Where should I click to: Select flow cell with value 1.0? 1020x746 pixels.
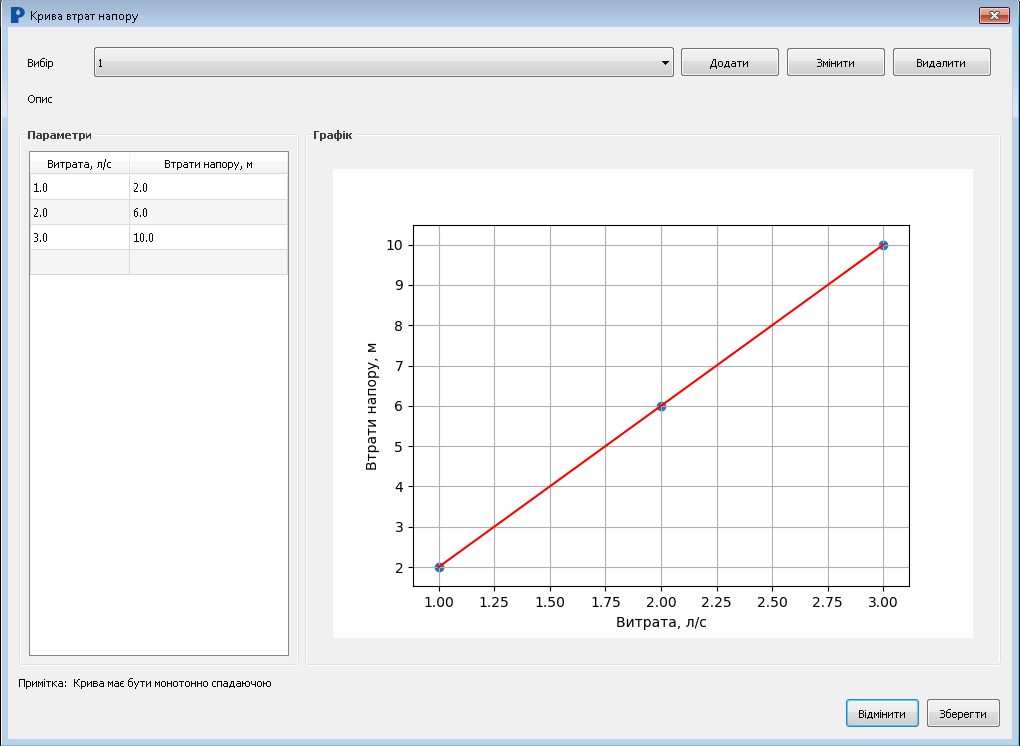click(79, 187)
